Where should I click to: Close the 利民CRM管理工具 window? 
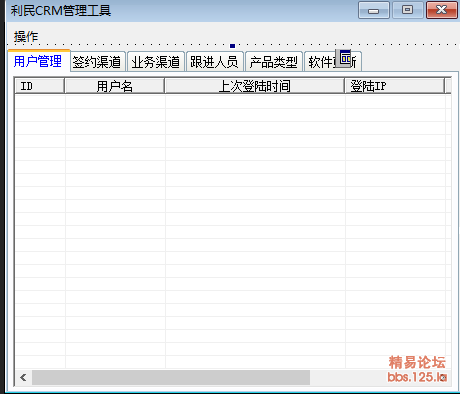coord(442,10)
